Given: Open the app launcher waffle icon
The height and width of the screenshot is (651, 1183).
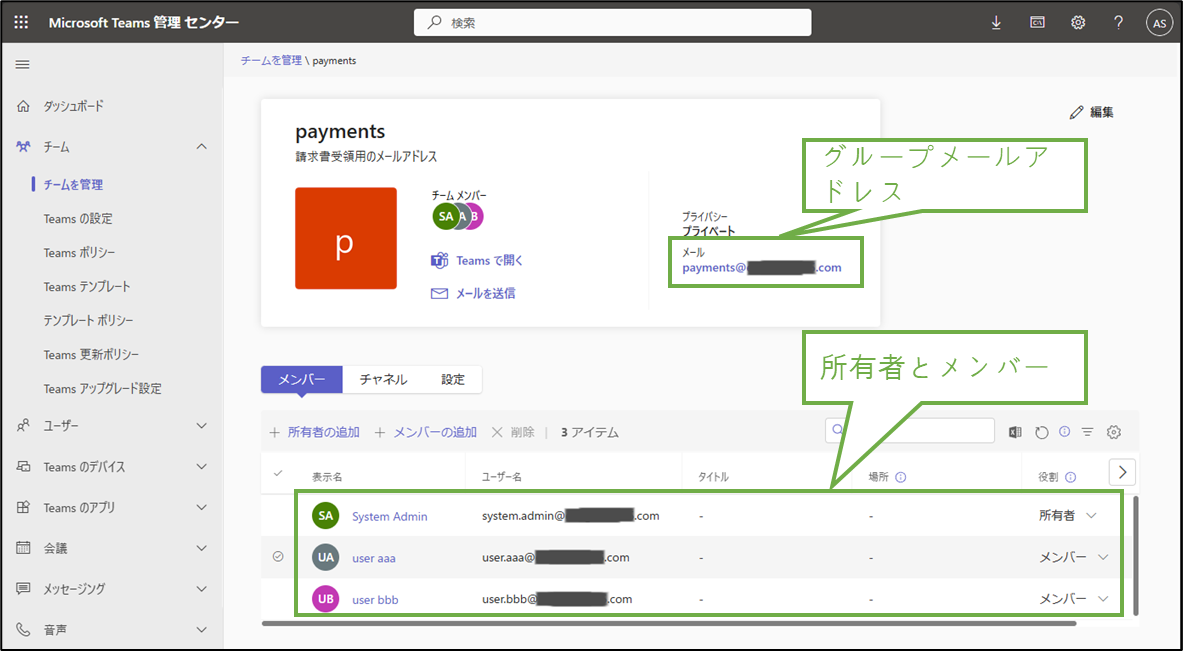Looking at the screenshot, I should pyautogui.click(x=21, y=23).
